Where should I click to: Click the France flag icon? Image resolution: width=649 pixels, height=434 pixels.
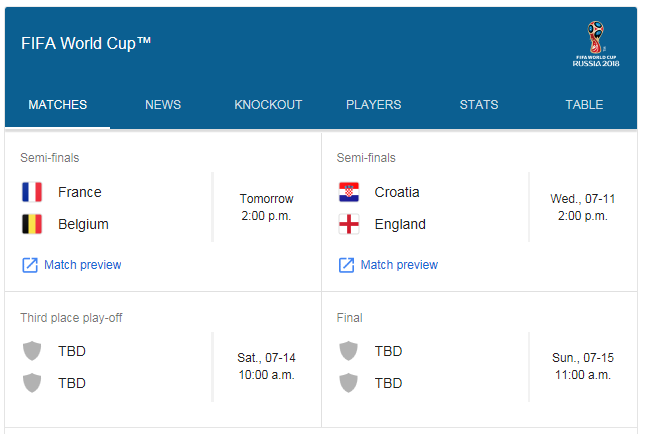point(32,192)
